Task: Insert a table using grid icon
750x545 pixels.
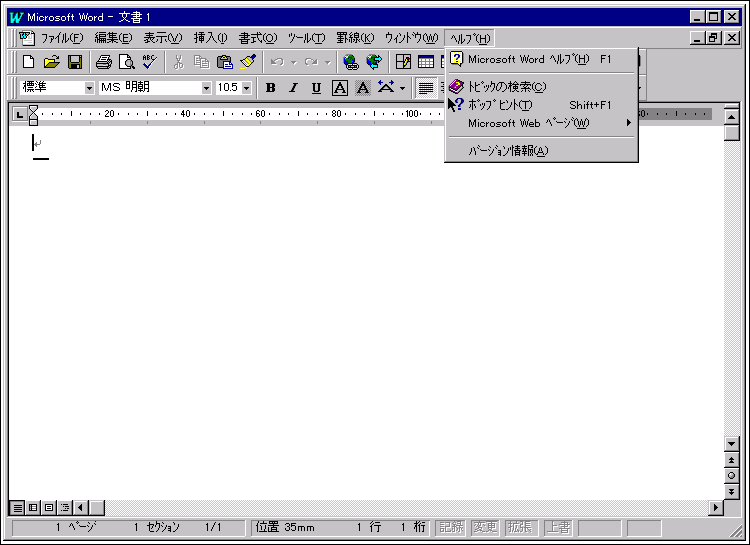Action: [x=426, y=62]
